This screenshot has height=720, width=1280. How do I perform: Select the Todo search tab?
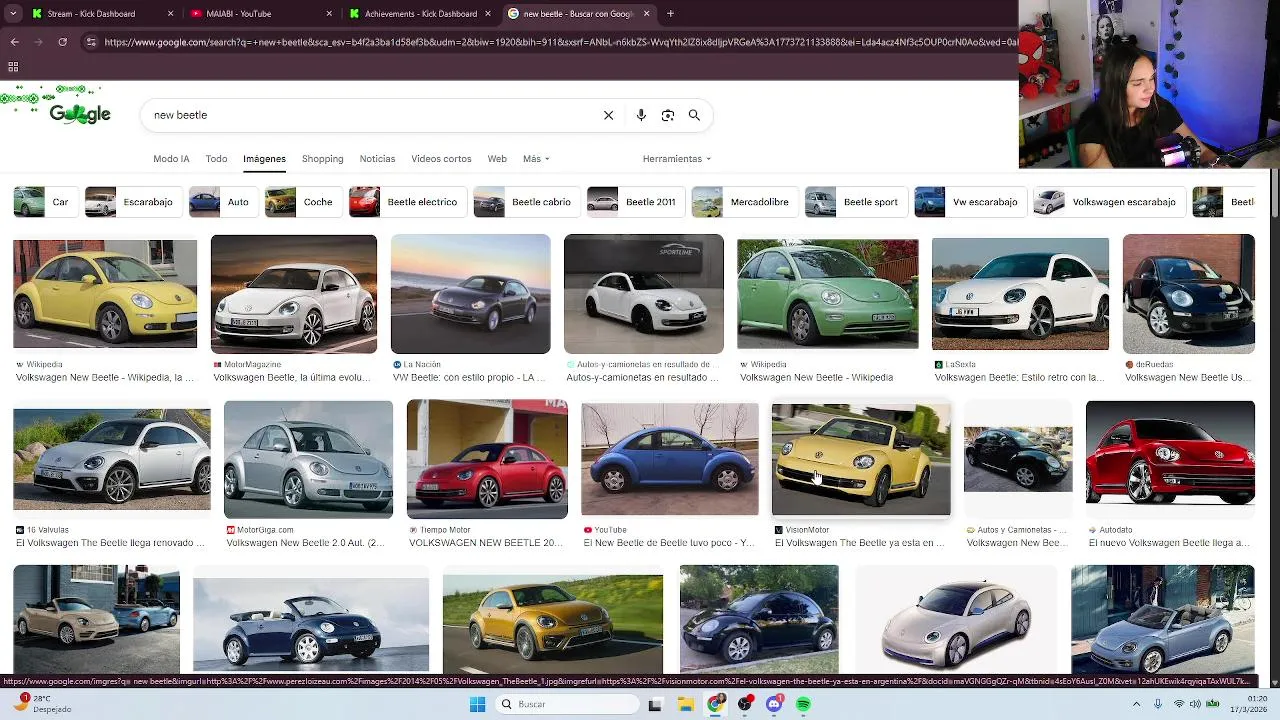click(216, 159)
